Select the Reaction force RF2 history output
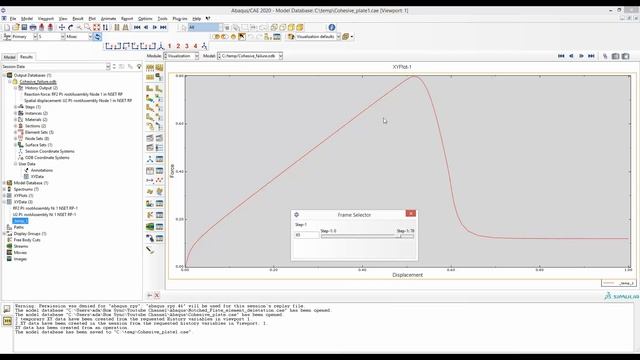Image resolution: width=640 pixels, height=360 pixels. 73,94
